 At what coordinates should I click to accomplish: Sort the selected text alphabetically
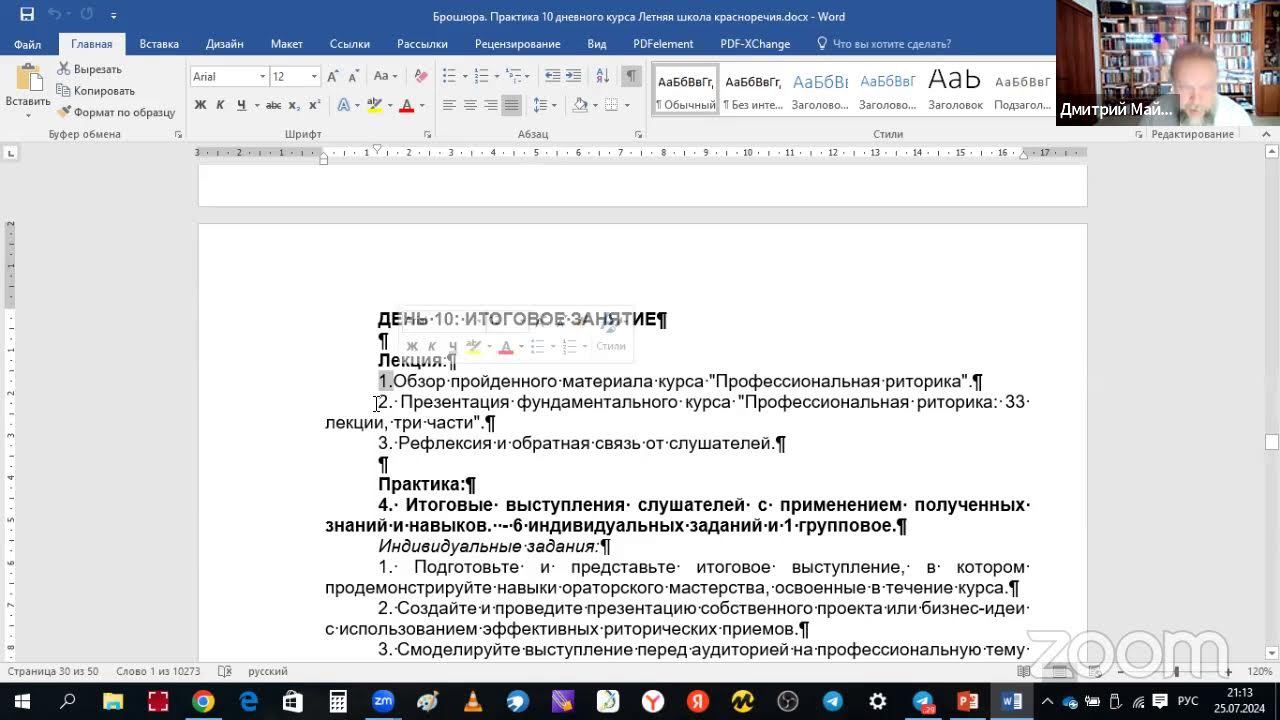[603, 76]
